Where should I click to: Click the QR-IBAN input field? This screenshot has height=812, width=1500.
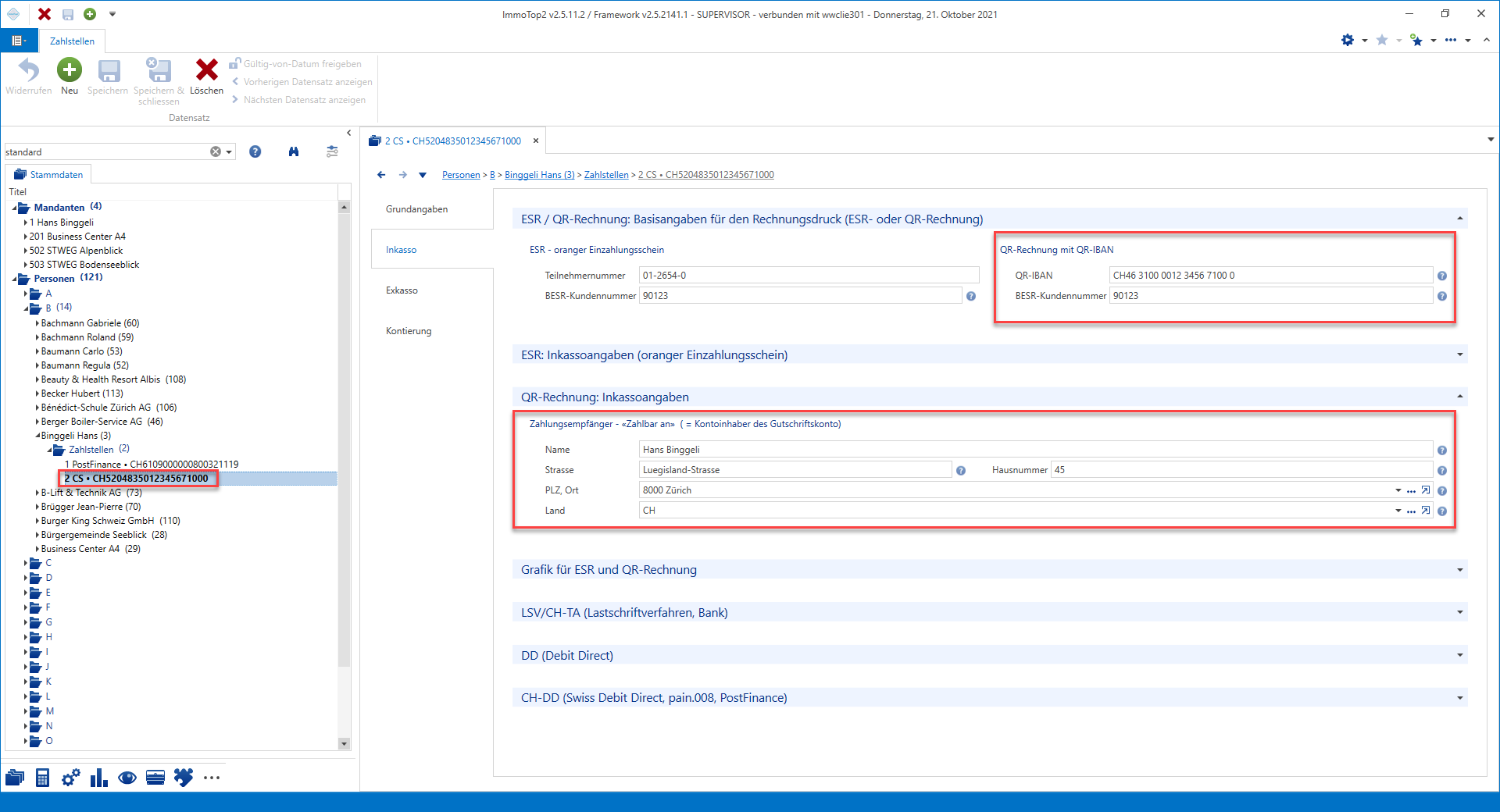[1270, 276]
